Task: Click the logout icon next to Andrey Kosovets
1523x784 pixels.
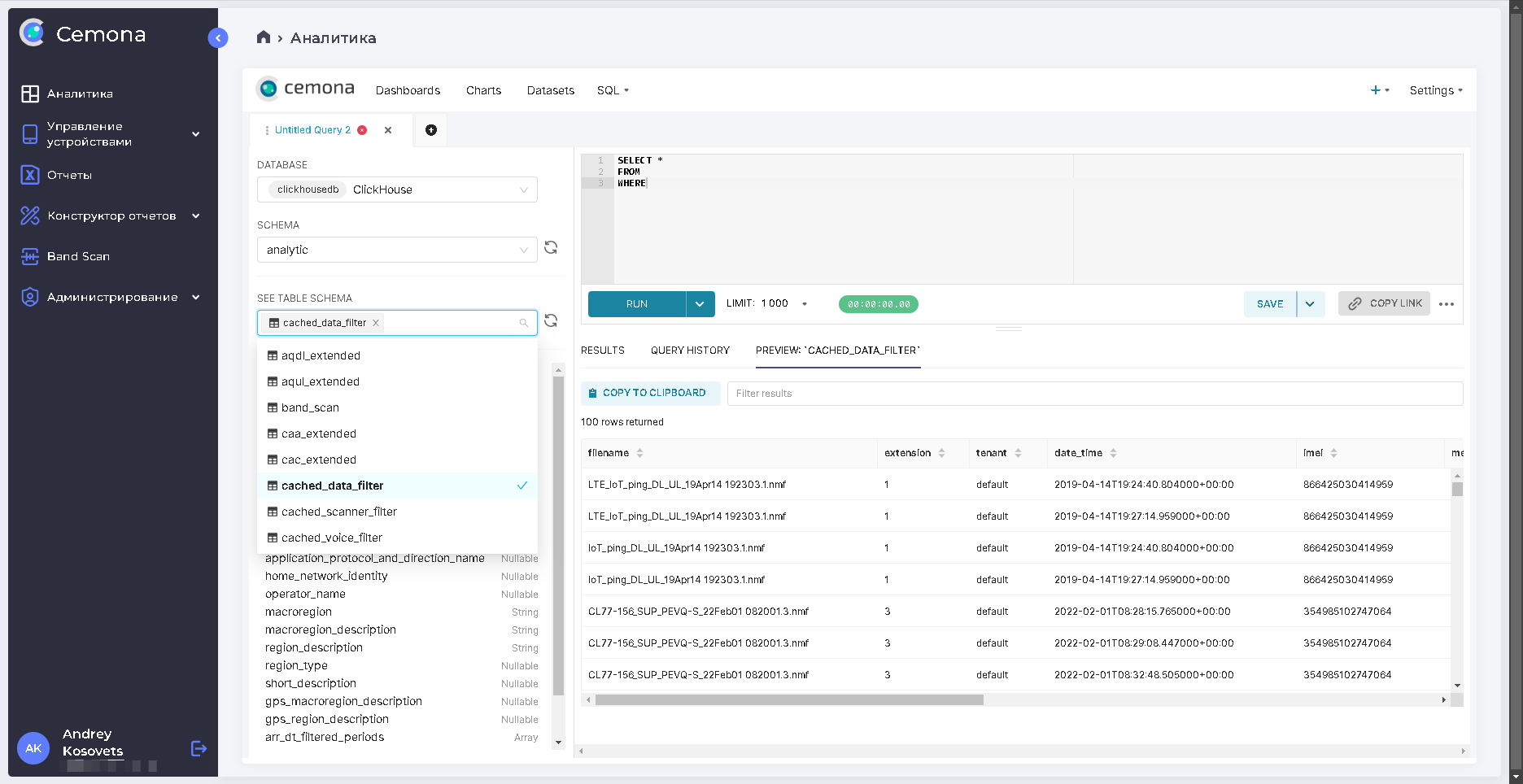Action: pos(198,747)
